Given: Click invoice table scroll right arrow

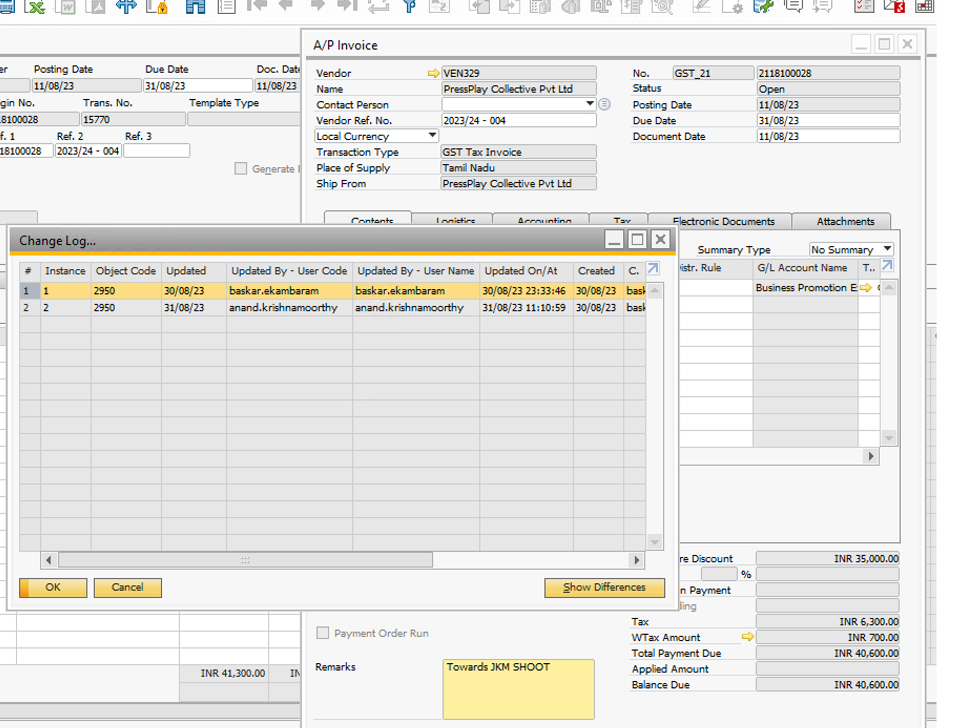Looking at the screenshot, I should click(871, 456).
